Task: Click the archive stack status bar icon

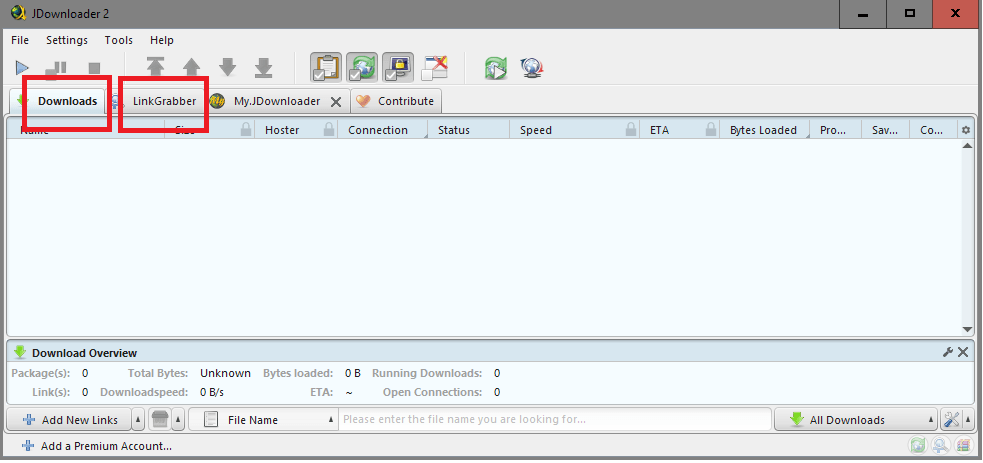Action: tap(962, 445)
